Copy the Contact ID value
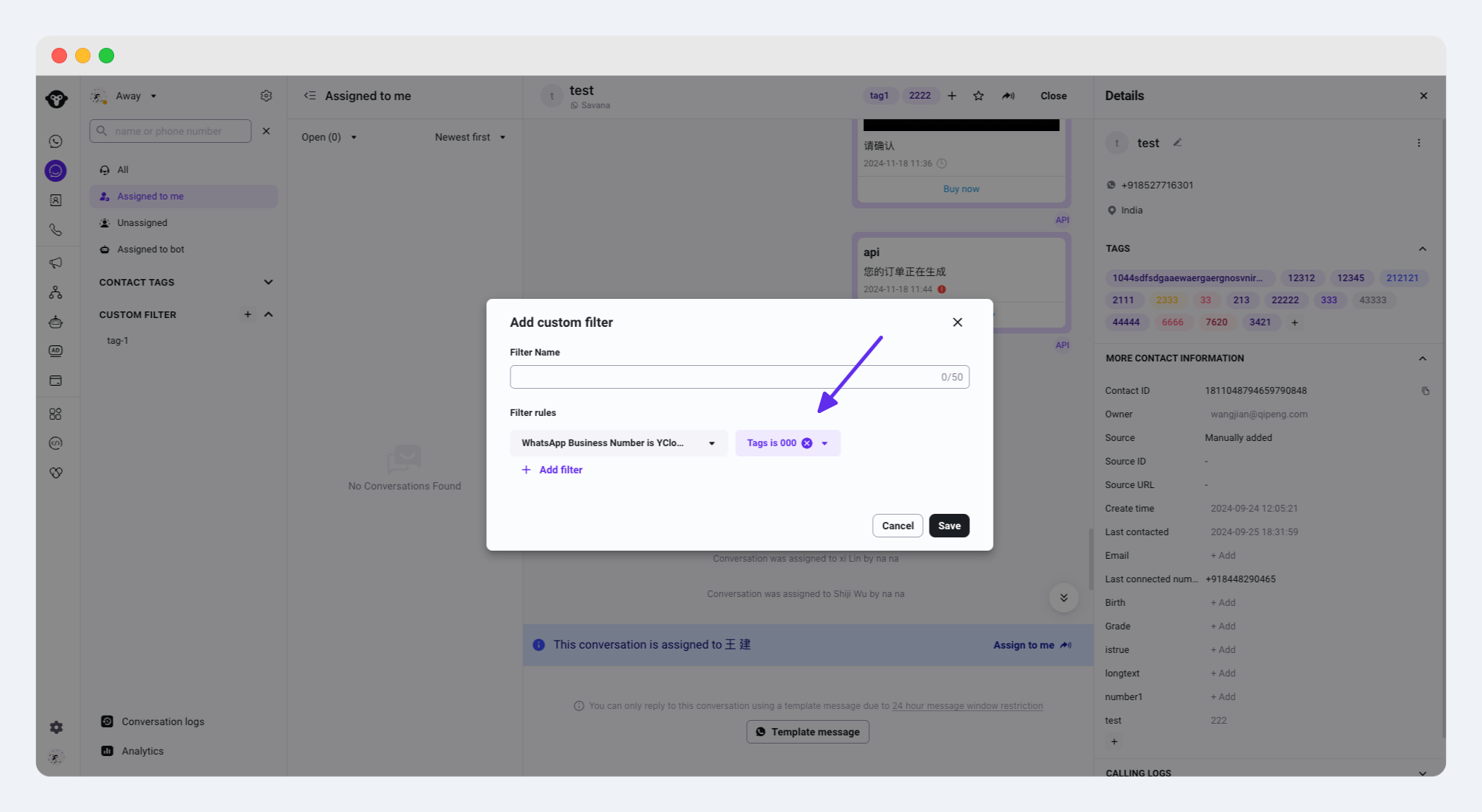 1425,391
